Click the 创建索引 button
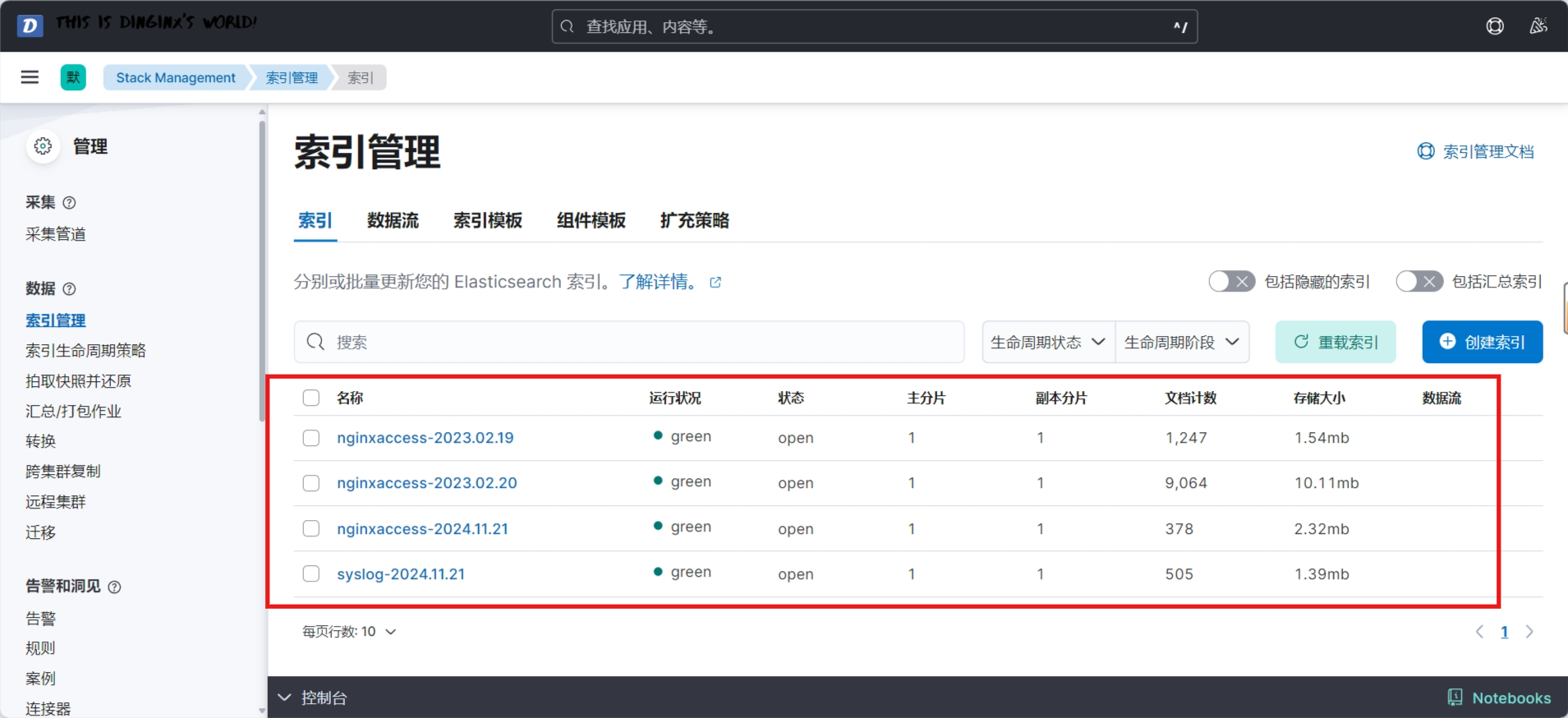 point(1483,342)
